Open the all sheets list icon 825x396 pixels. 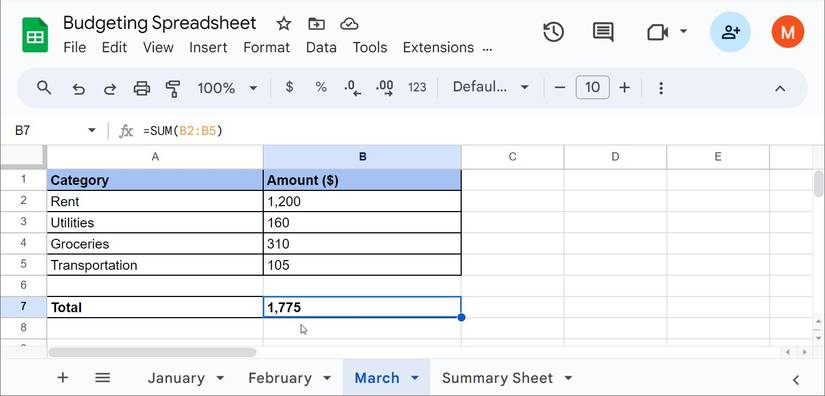pos(103,378)
